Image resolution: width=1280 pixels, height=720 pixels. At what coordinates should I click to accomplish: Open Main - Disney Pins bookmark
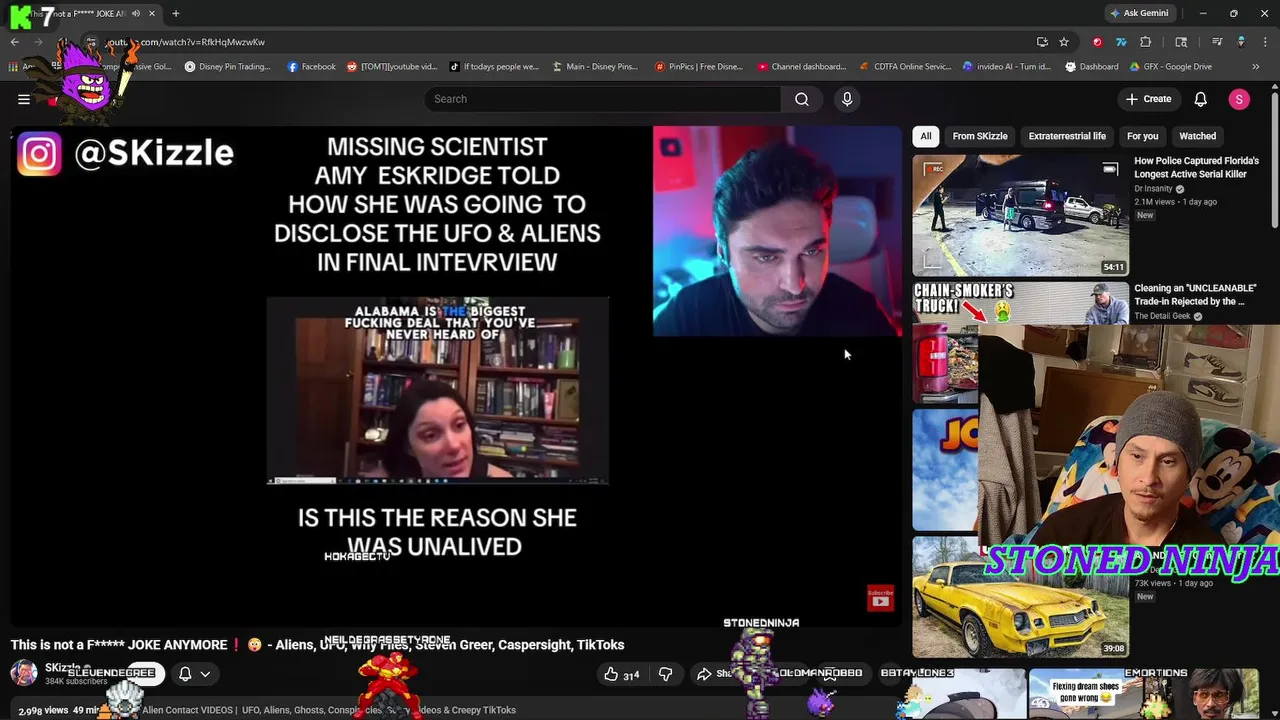click(594, 67)
